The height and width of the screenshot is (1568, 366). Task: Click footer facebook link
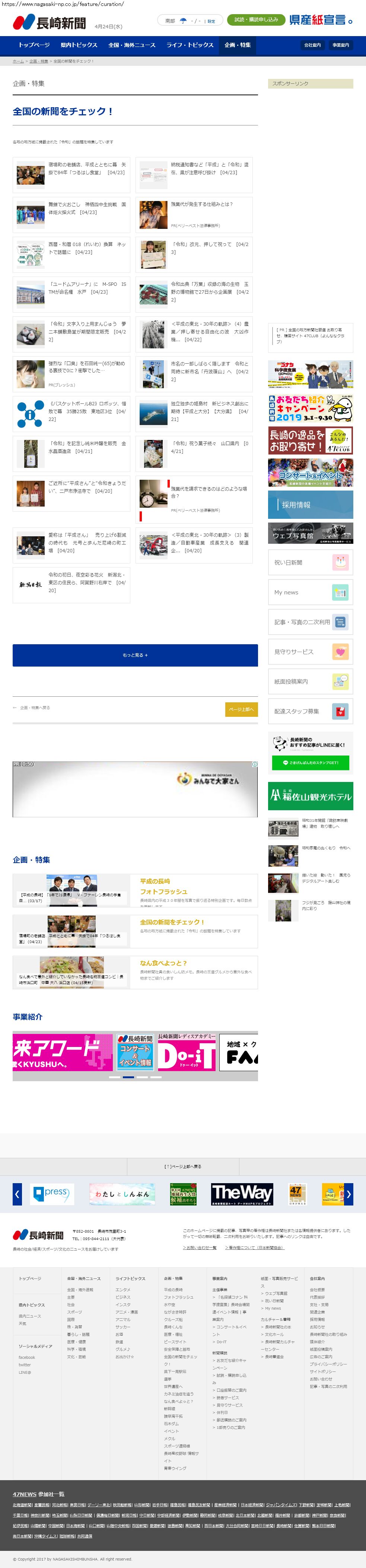tap(27, 1357)
